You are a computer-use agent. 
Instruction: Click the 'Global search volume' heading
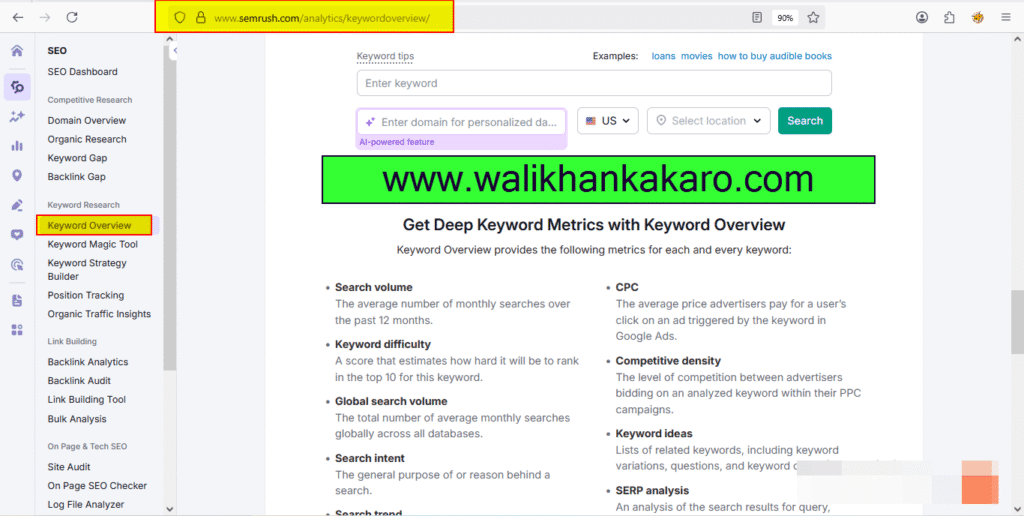[391, 401]
